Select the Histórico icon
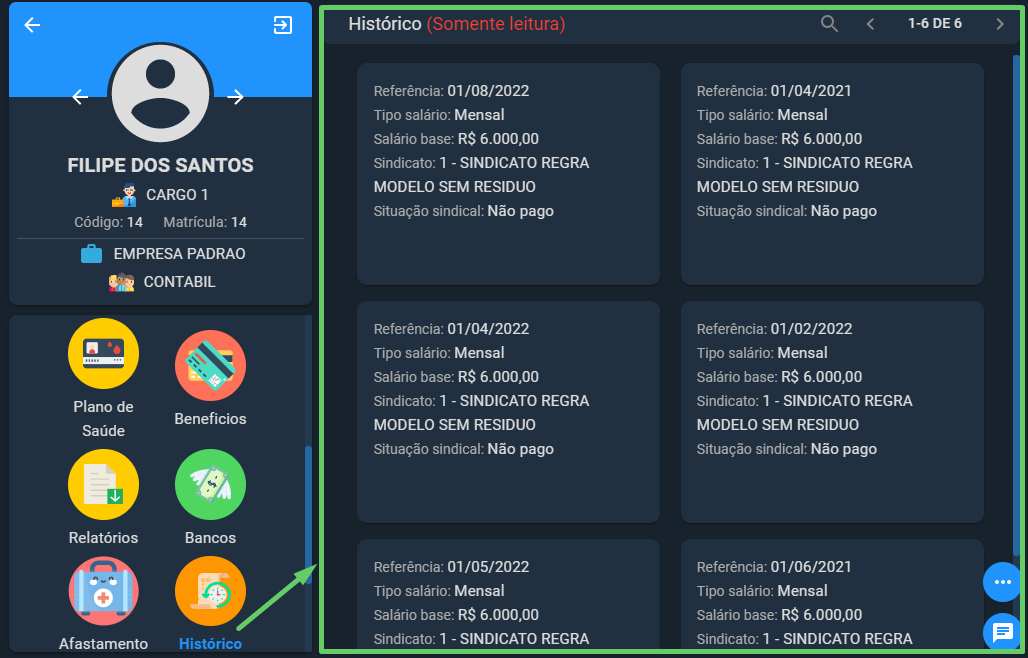 coord(210,592)
